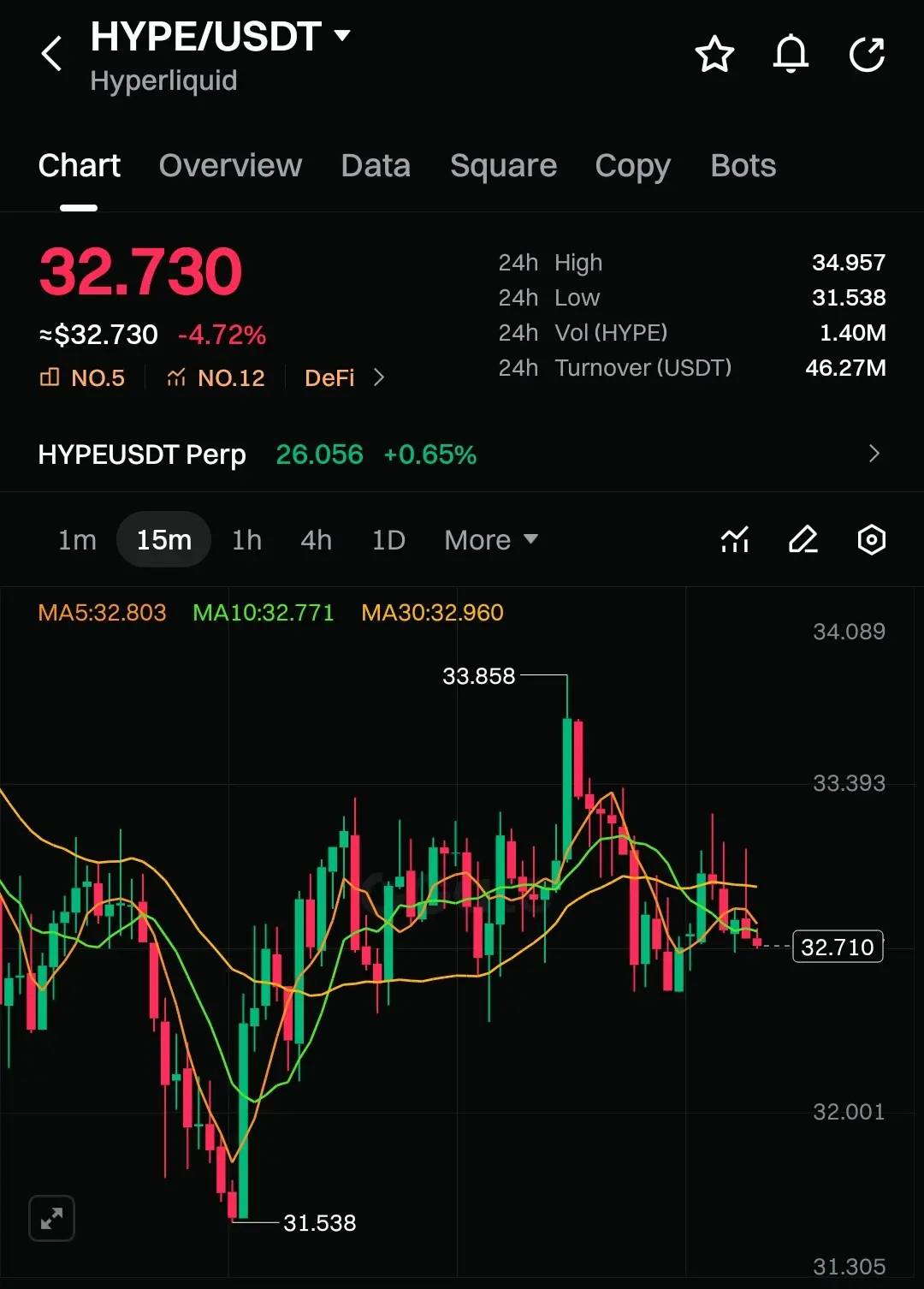Tap the DeFi category label

[329, 377]
